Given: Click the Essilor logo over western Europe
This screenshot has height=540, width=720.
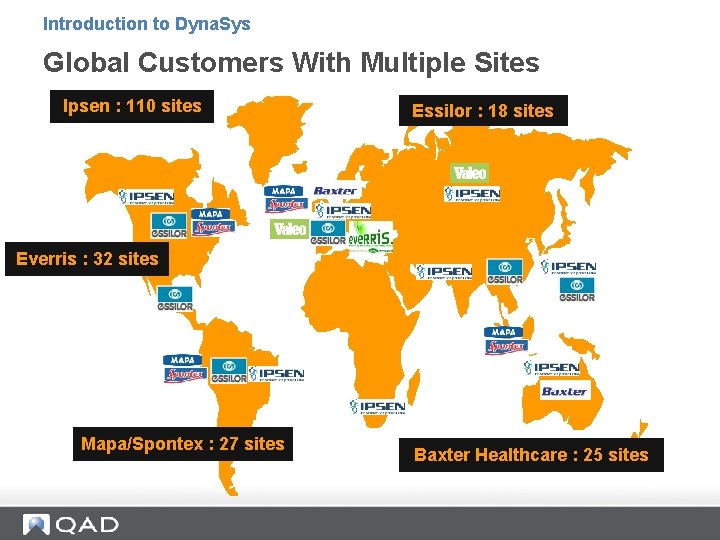Looking at the screenshot, I should (328, 233).
